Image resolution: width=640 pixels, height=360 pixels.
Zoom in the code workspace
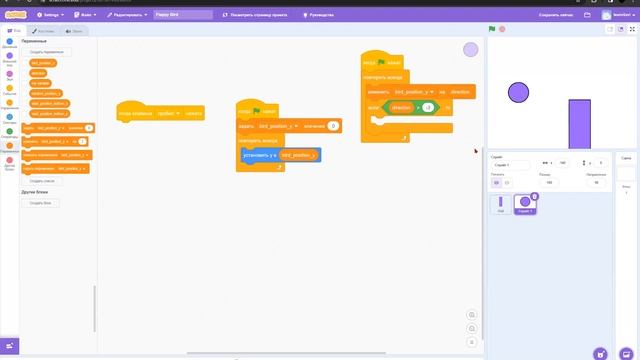click(x=472, y=315)
